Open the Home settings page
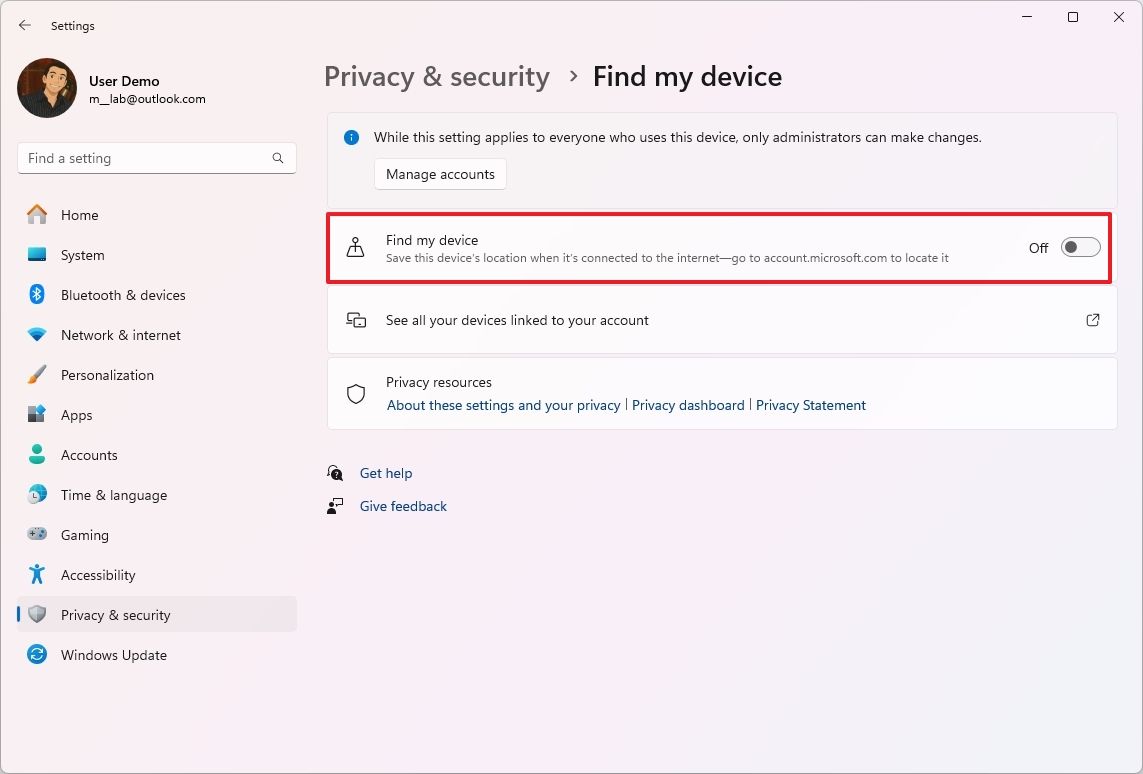1143x774 pixels. pyautogui.click(x=79, y=215)
